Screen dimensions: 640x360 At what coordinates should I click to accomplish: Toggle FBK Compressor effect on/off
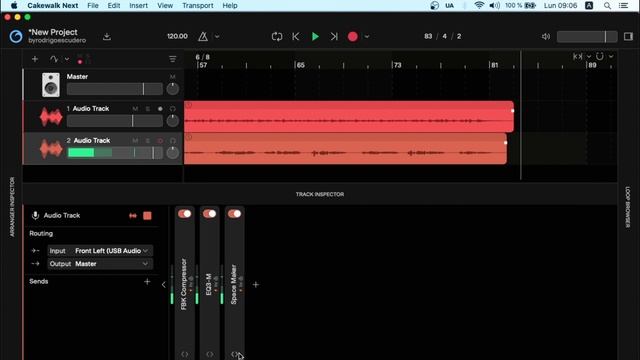coord(184,213)
